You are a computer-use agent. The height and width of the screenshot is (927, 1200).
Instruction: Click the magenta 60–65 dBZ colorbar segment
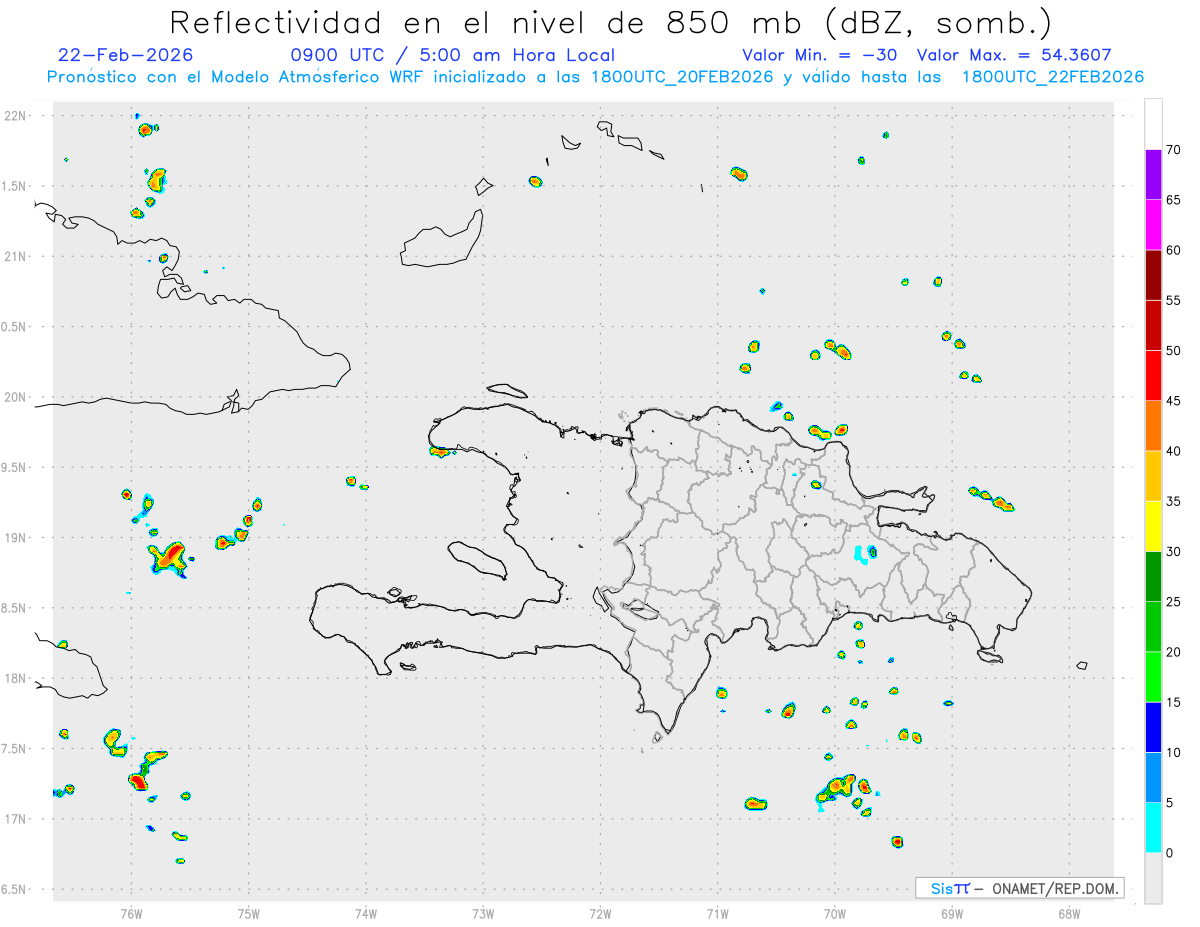tap(1153, 225)
